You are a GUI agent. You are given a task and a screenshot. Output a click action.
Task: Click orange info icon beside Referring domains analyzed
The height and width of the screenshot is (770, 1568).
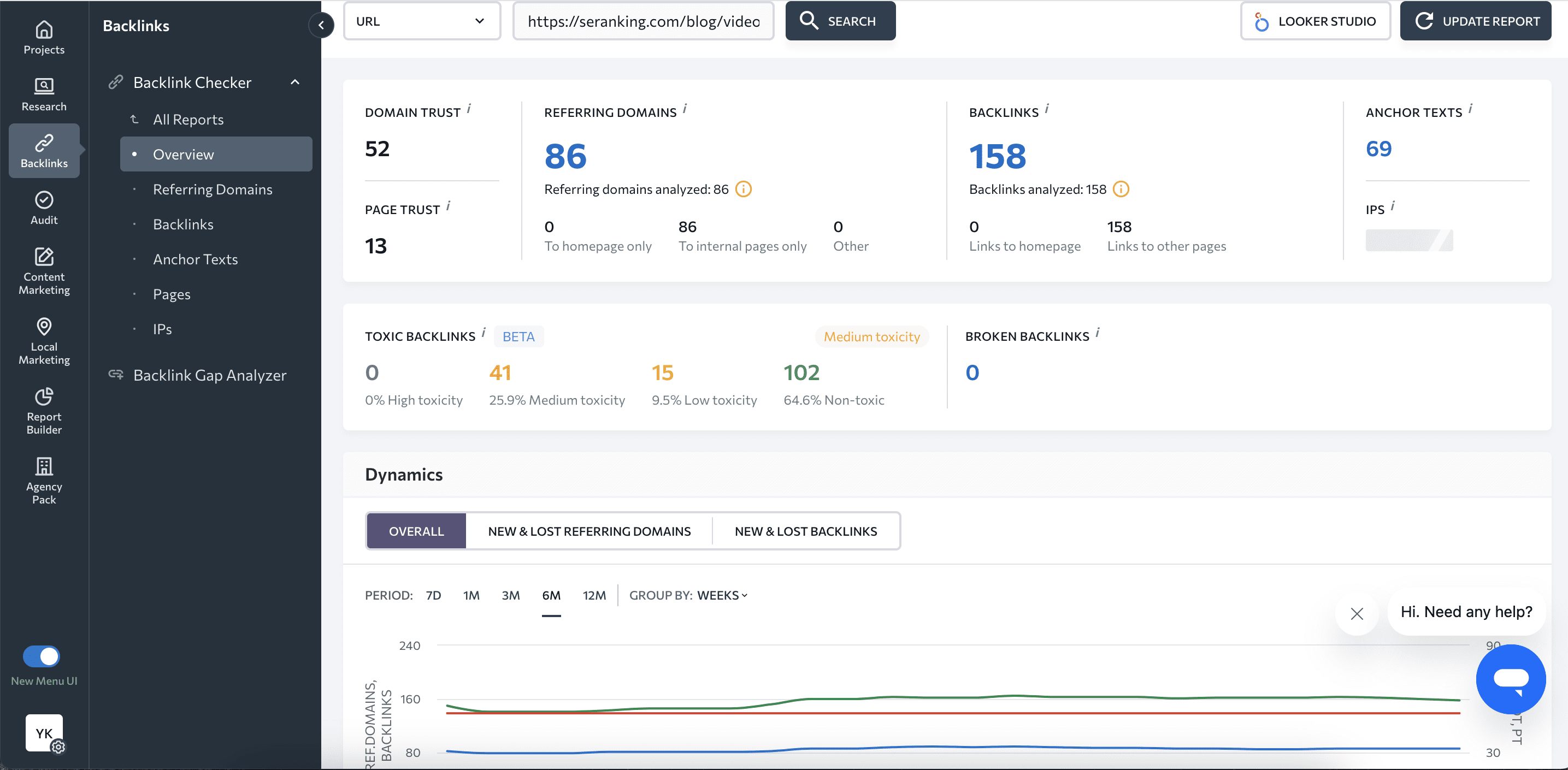(x=743, y=189)
